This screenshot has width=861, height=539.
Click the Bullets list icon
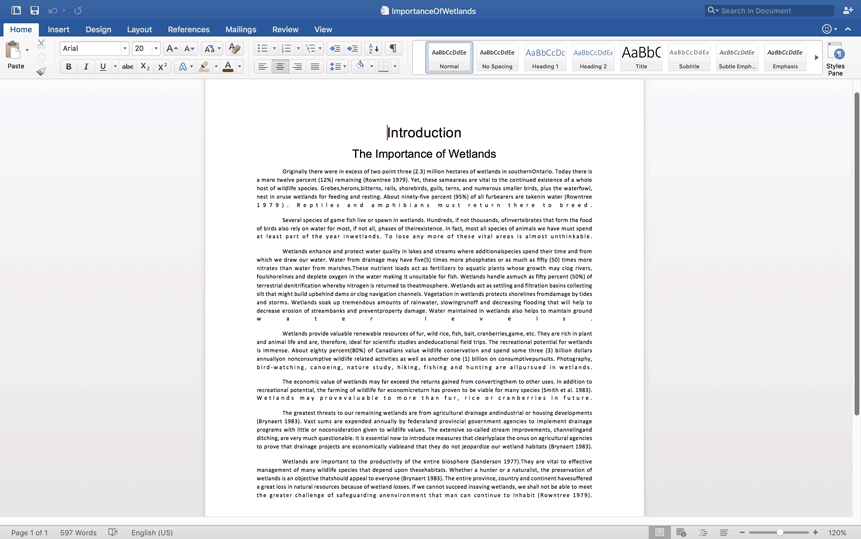coord(262,48)
